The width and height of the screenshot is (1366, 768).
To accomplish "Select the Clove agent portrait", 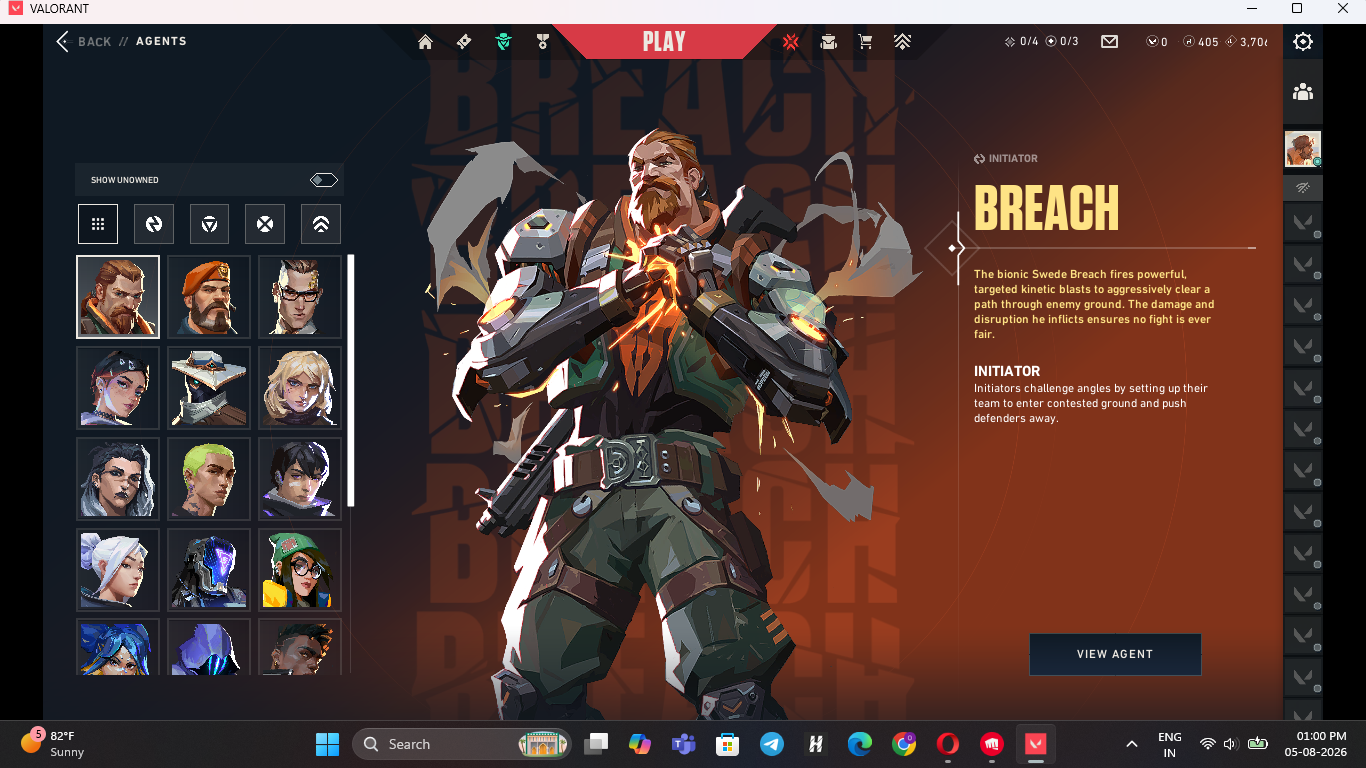I will (118, 388).
